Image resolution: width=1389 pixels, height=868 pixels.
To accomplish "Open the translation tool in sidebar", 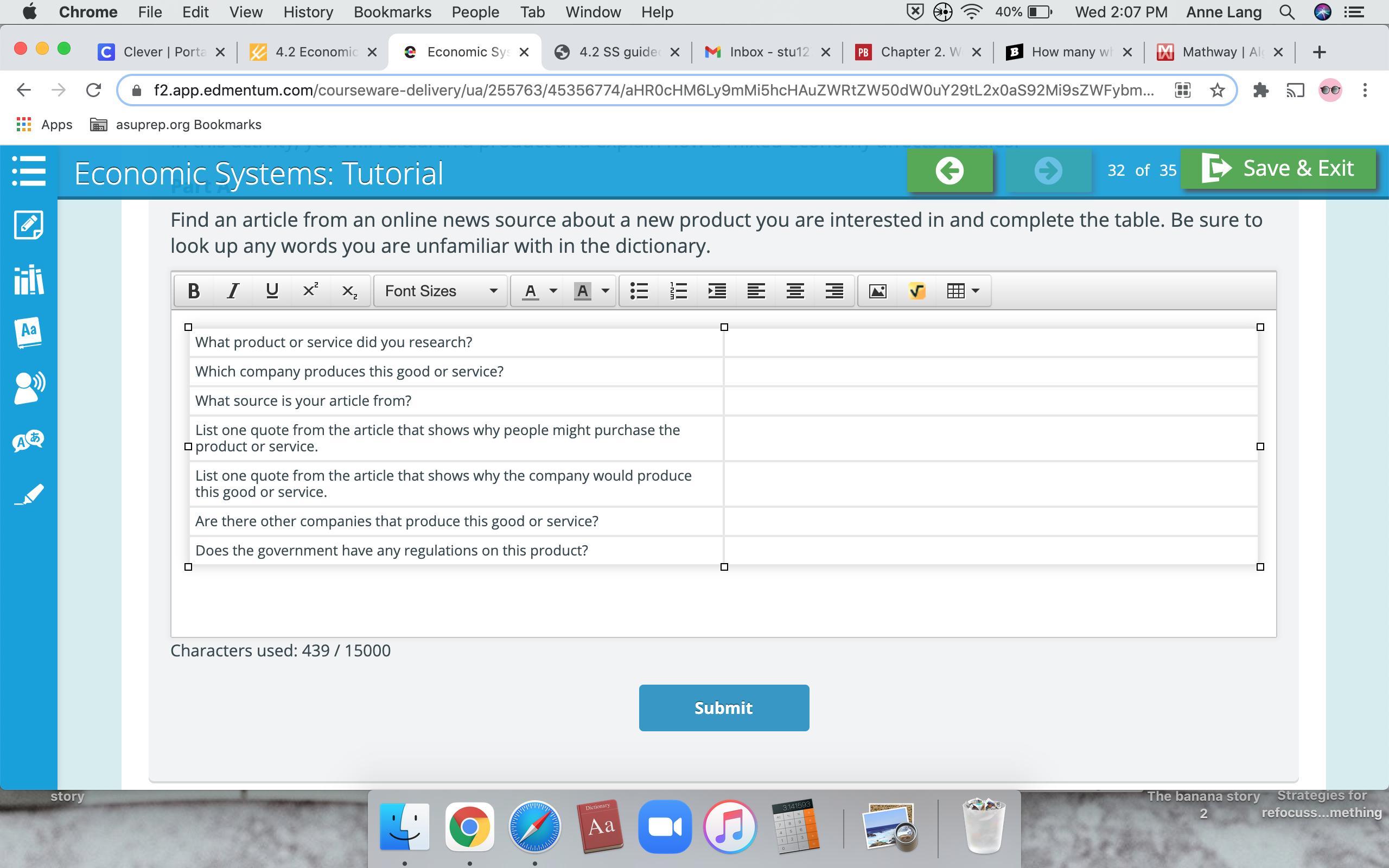I will pyautogui.click(x=29, y=442).
